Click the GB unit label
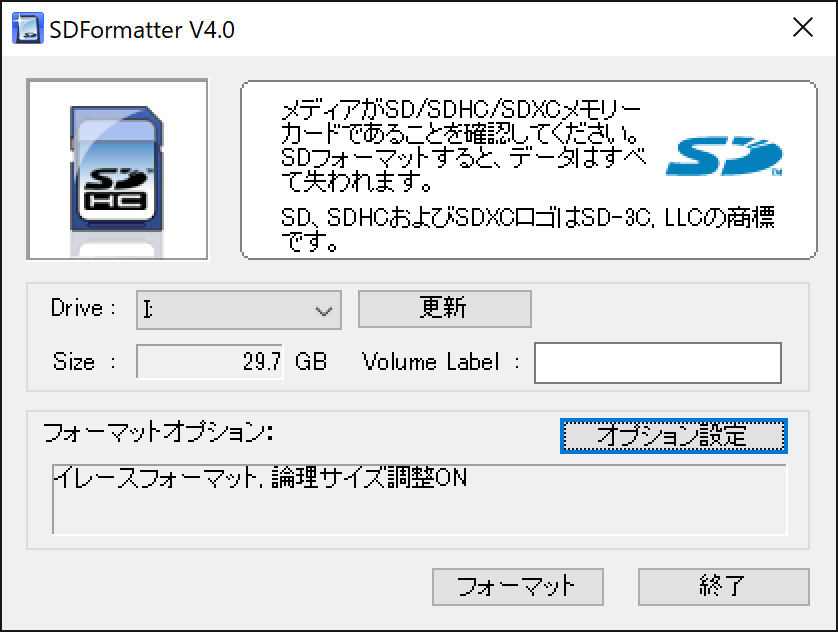The image size is (838, 632). point(311,362)
